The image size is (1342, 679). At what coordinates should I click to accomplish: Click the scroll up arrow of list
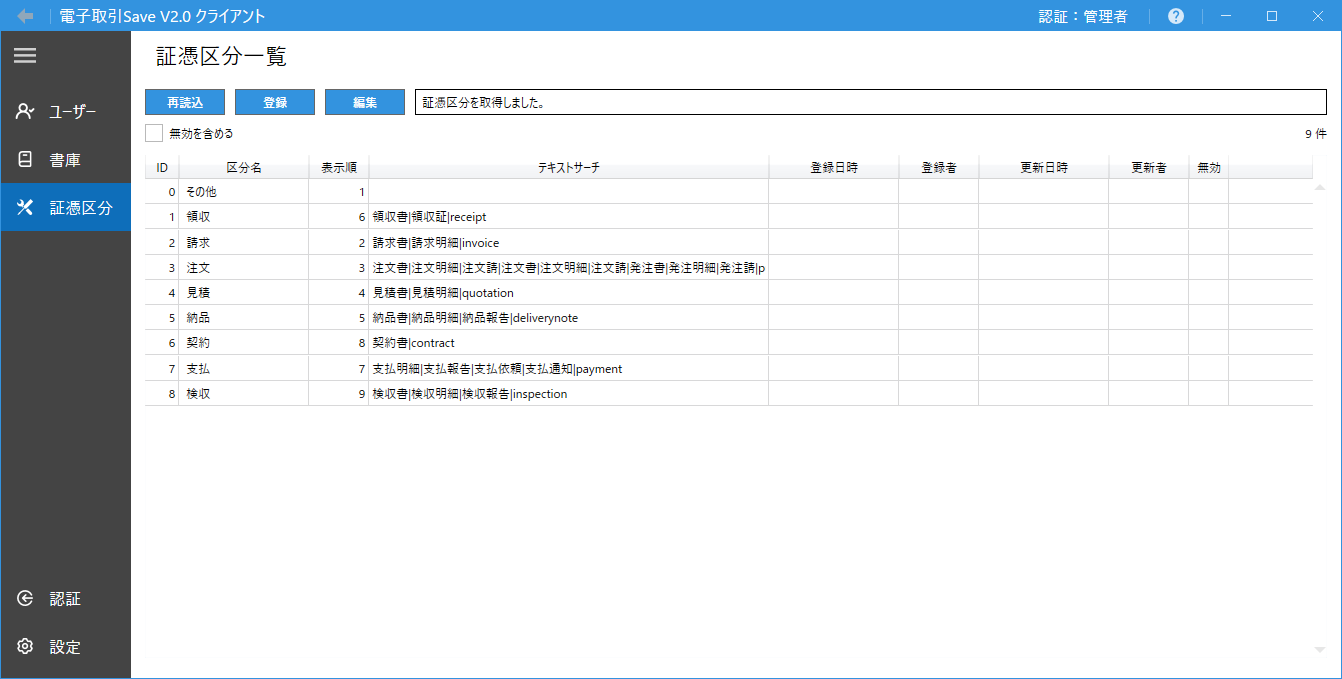(x=1320, y=188)
